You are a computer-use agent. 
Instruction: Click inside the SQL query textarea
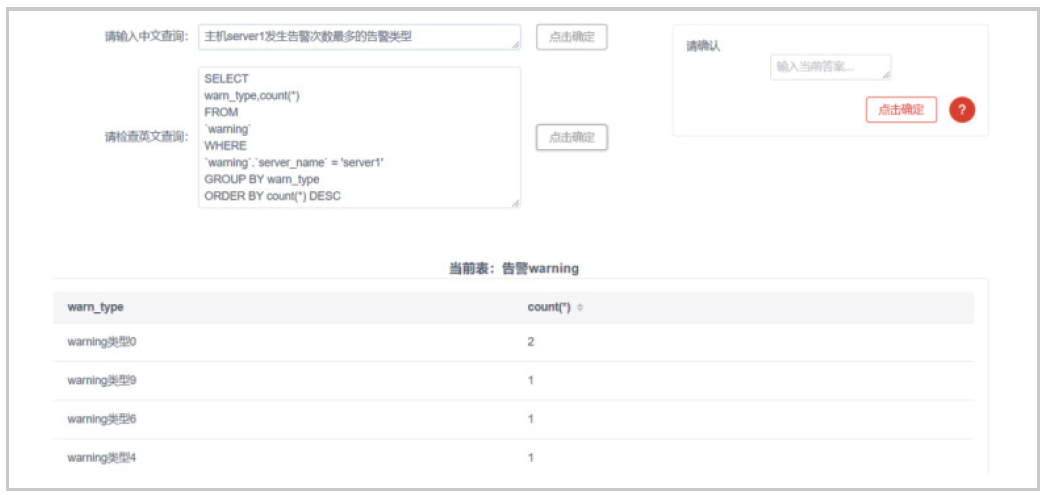359,137
